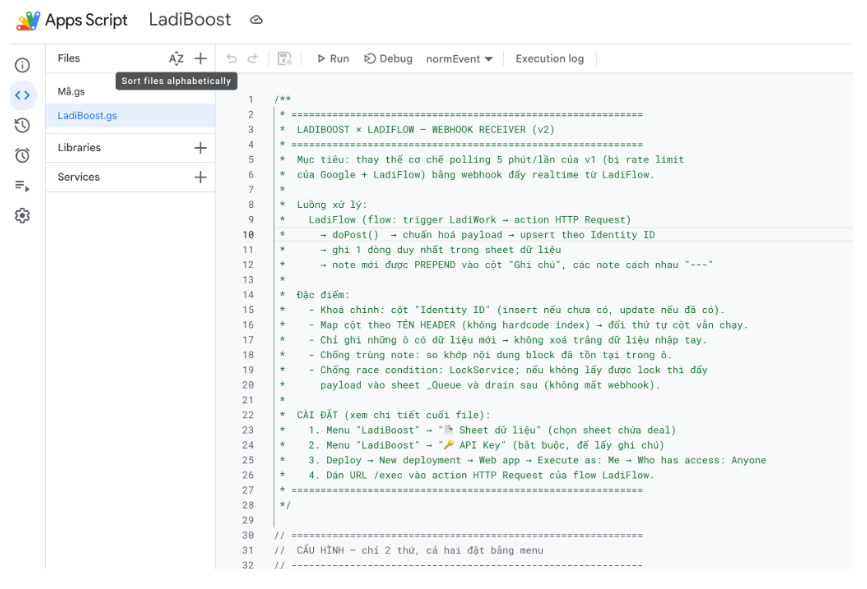The image size is (867, 589).
Task: Open Project Settings gear icon
Action: click(22, 216)
